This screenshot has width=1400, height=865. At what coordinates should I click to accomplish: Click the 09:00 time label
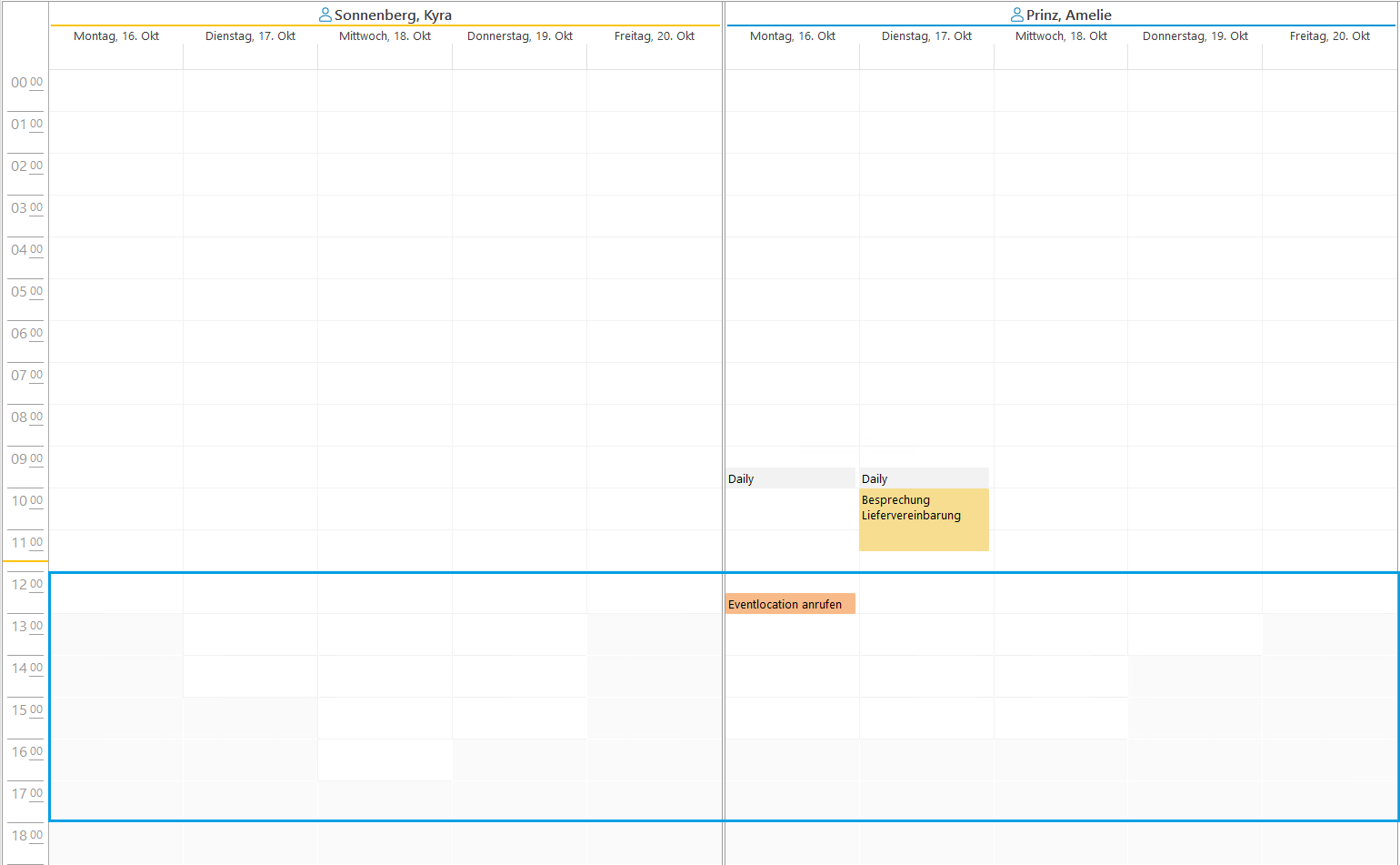(26, 459)
